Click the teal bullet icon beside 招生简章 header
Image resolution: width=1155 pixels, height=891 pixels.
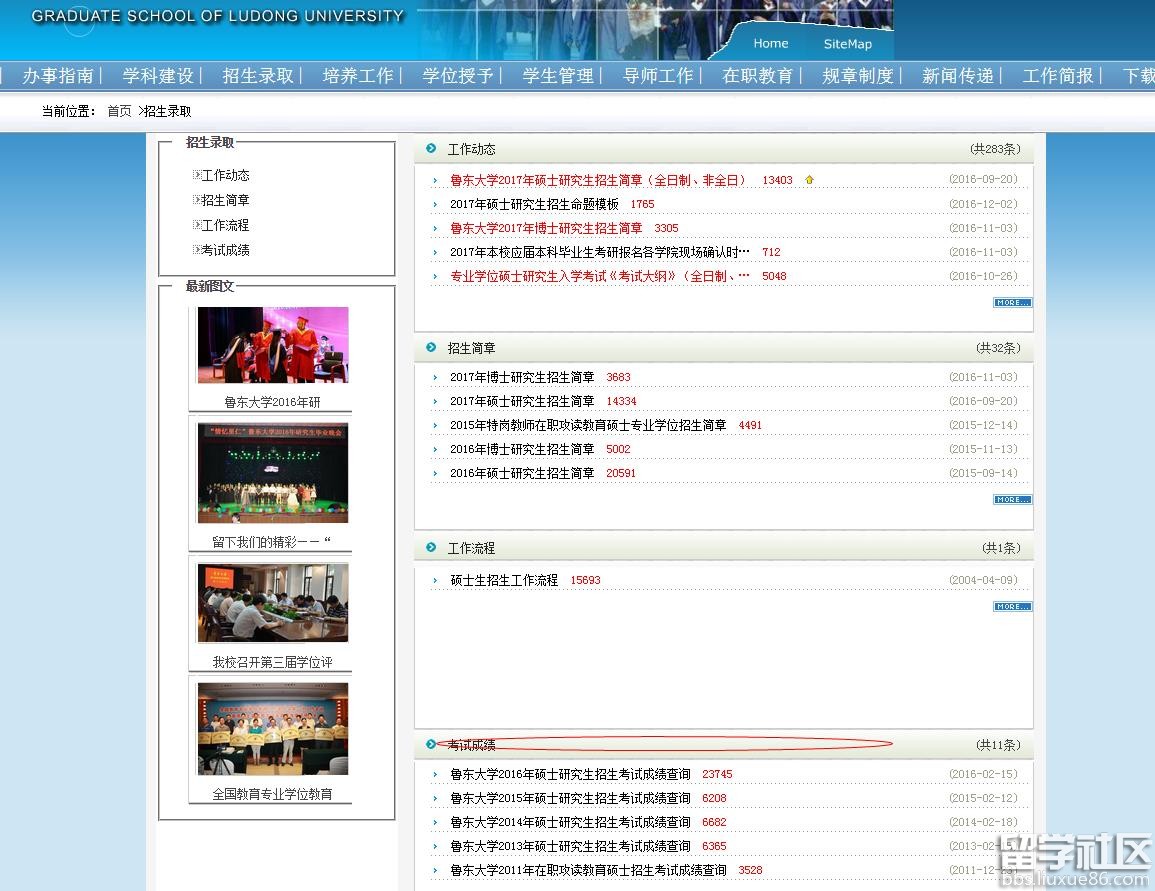[431, 348]
